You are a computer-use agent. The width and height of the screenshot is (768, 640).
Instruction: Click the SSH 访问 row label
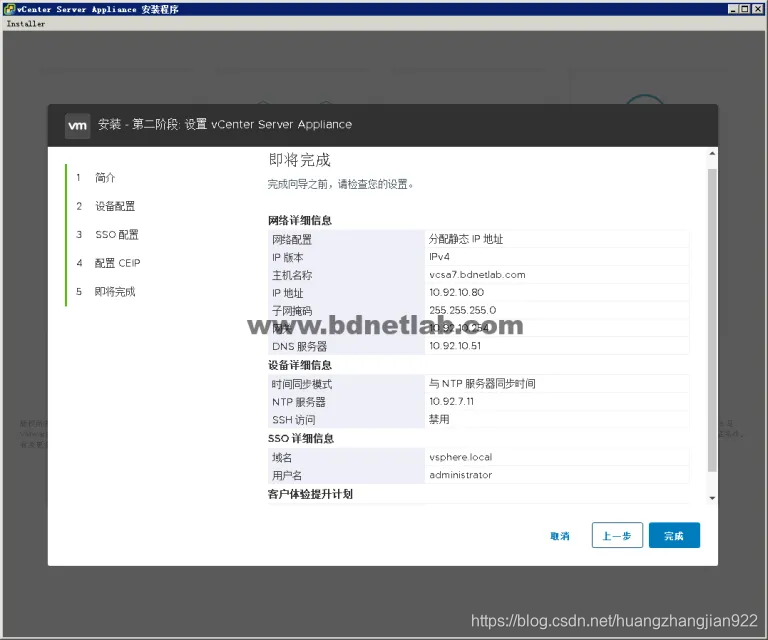click(x=294, y=420)
